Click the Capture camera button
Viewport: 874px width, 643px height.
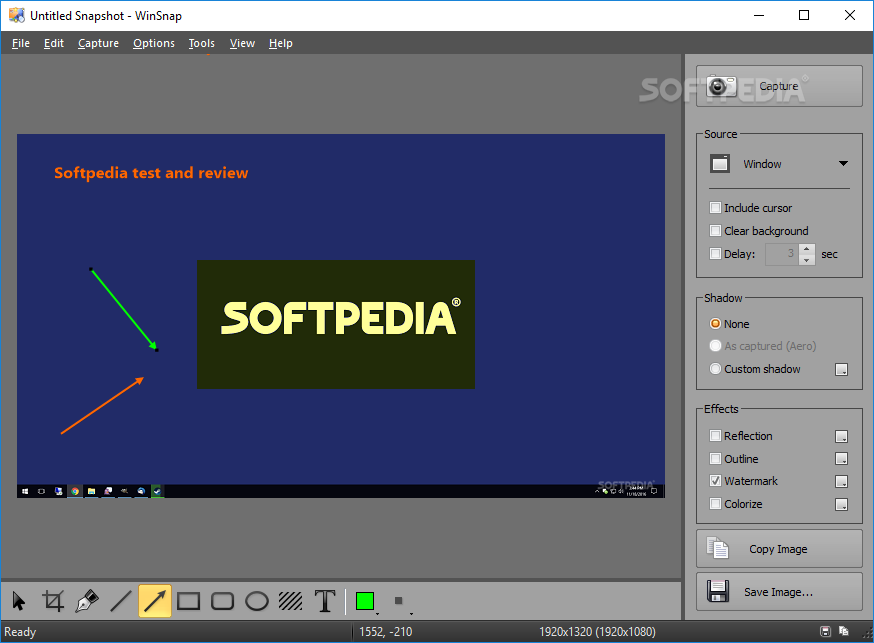coord(779,86)
